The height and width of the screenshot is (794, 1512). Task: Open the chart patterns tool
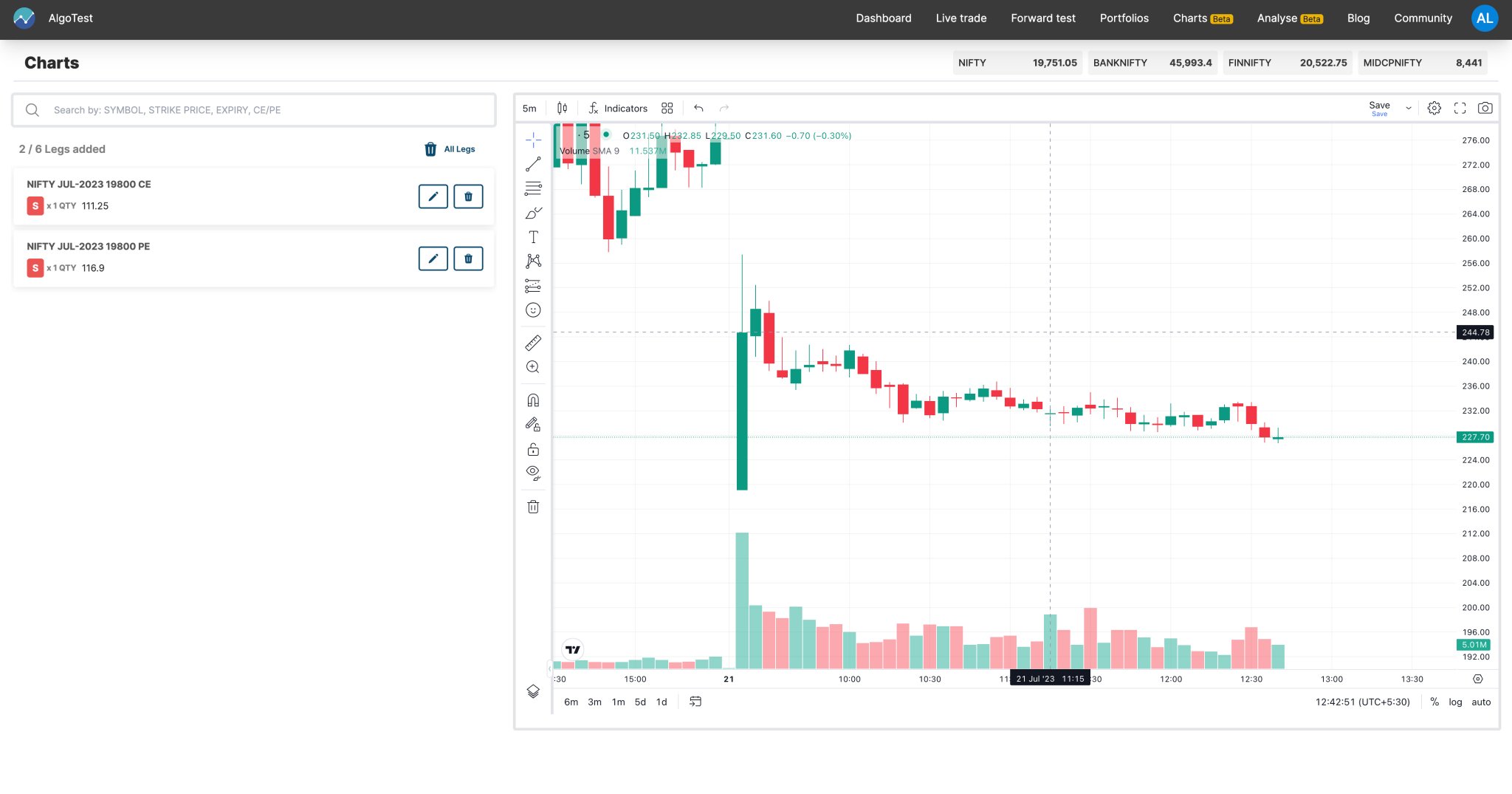click(533, 261)
